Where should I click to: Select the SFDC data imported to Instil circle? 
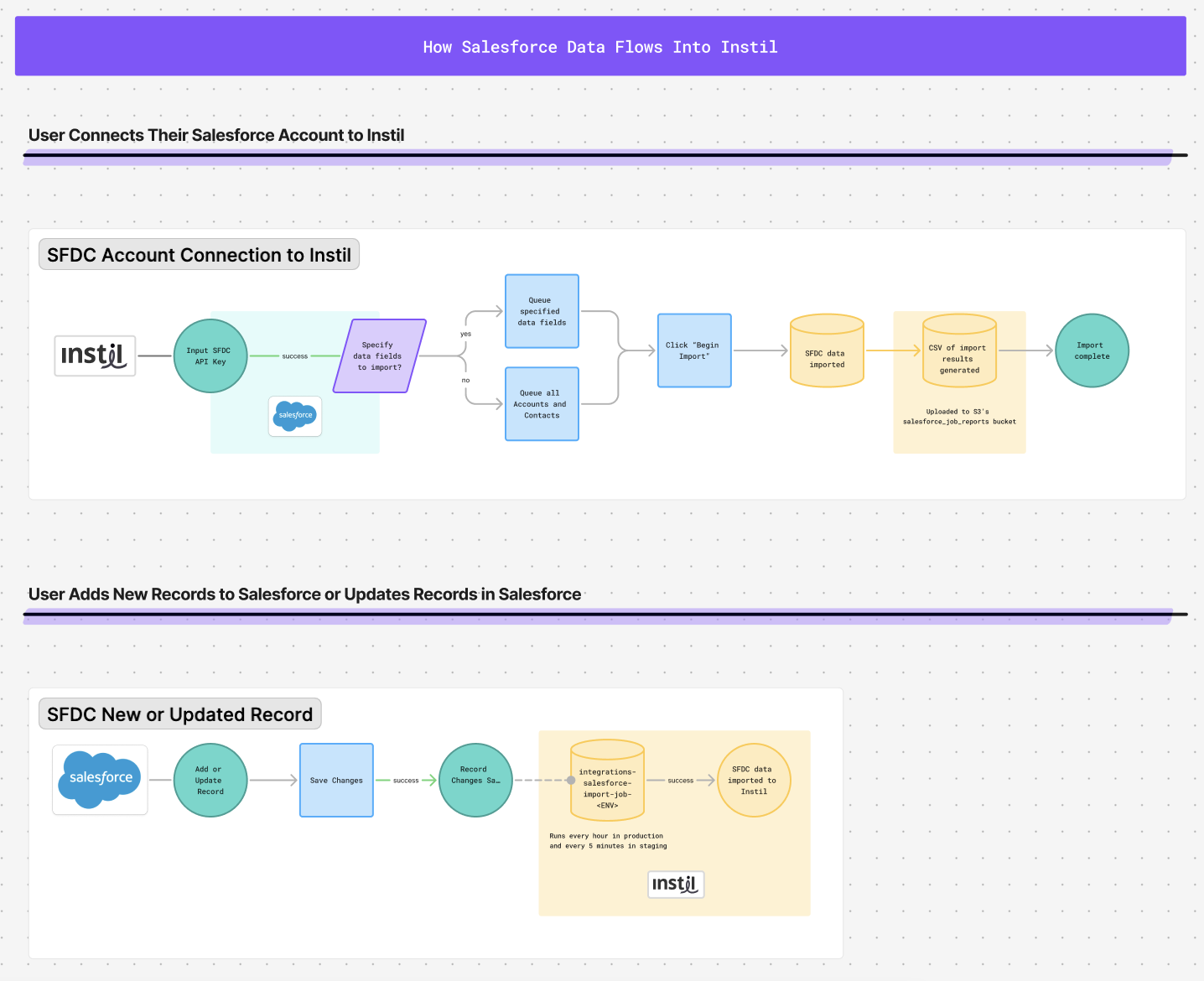pyautogui.click(x=754, y=780)
